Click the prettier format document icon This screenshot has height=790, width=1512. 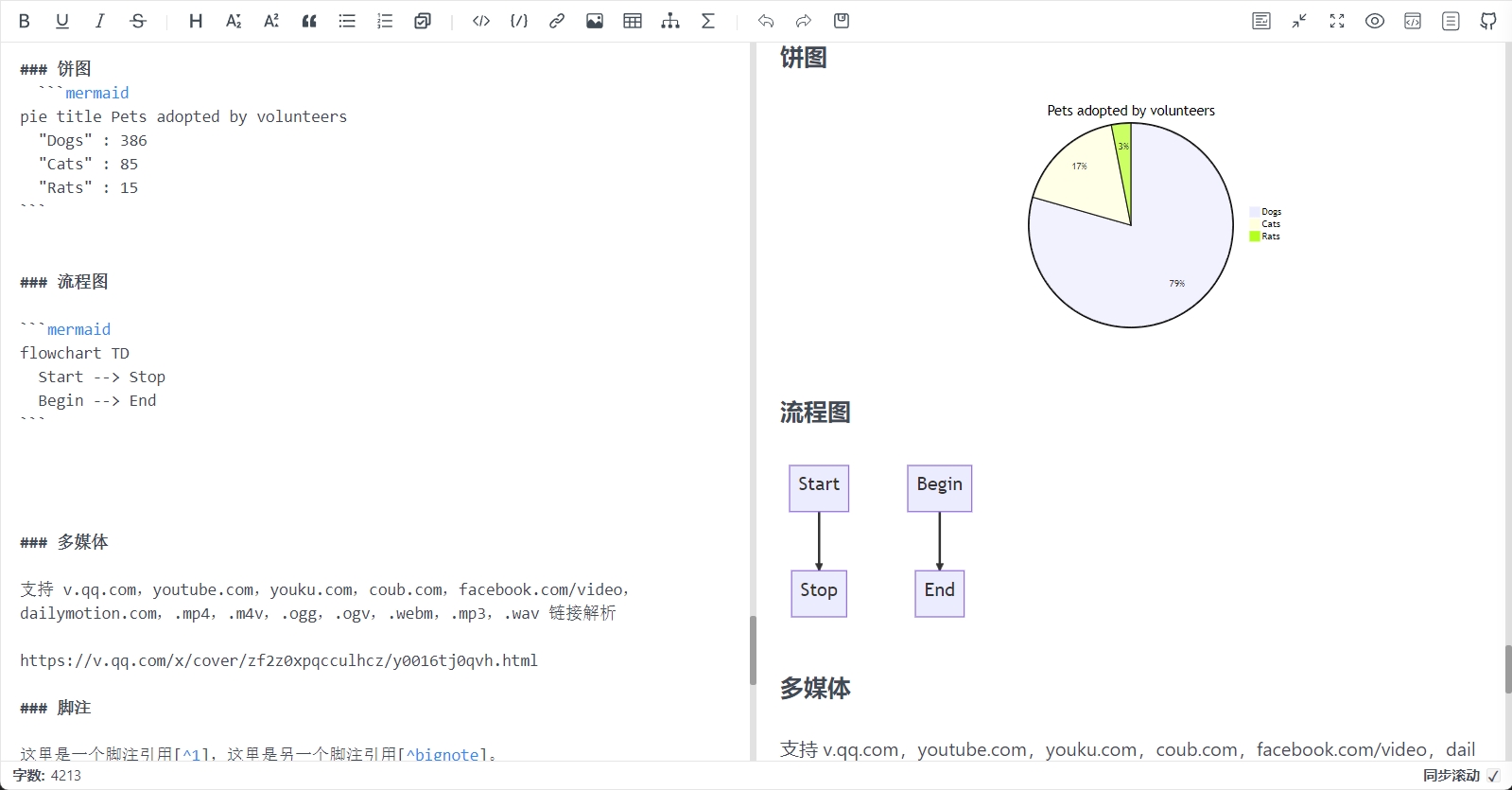click(x=1261, y=21)
